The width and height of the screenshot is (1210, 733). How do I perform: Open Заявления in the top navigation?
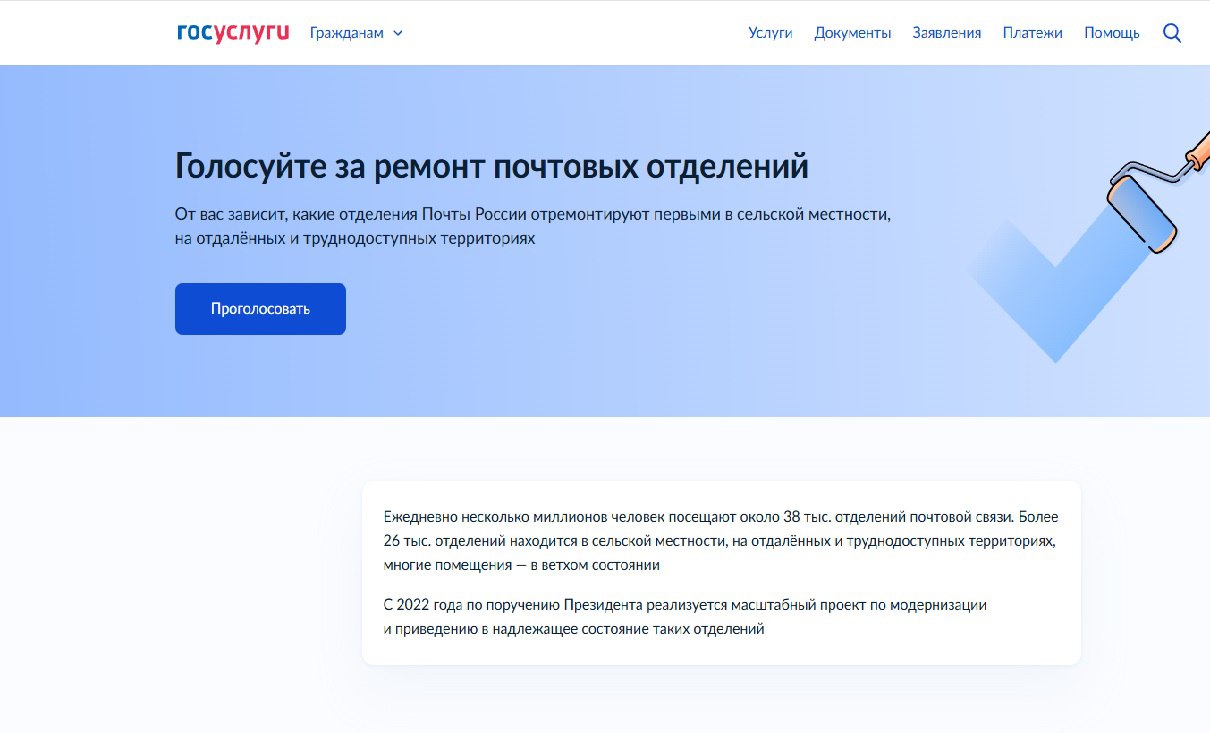[x=946, y=33]
